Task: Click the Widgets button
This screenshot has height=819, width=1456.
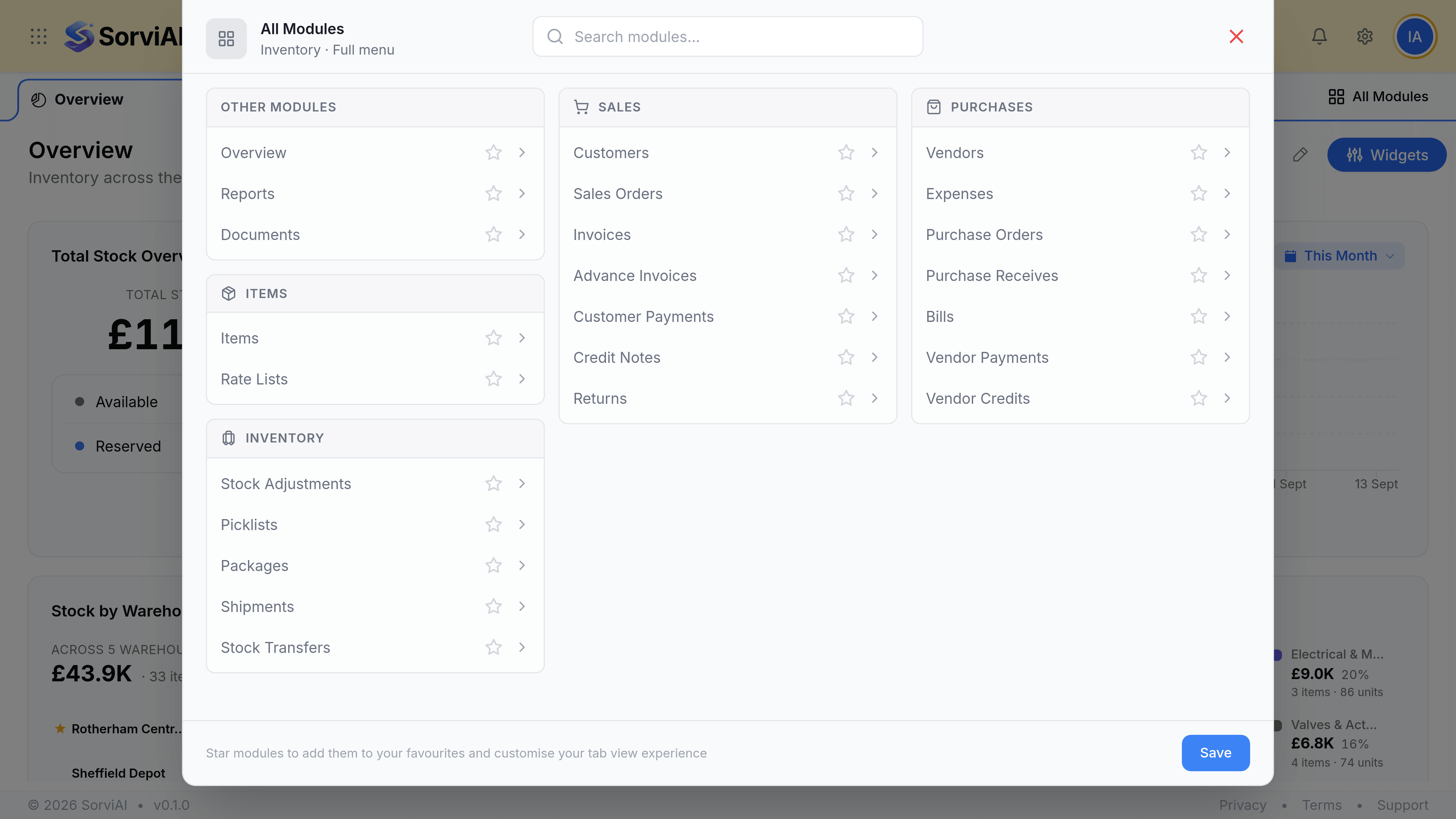Action: 1387,155
